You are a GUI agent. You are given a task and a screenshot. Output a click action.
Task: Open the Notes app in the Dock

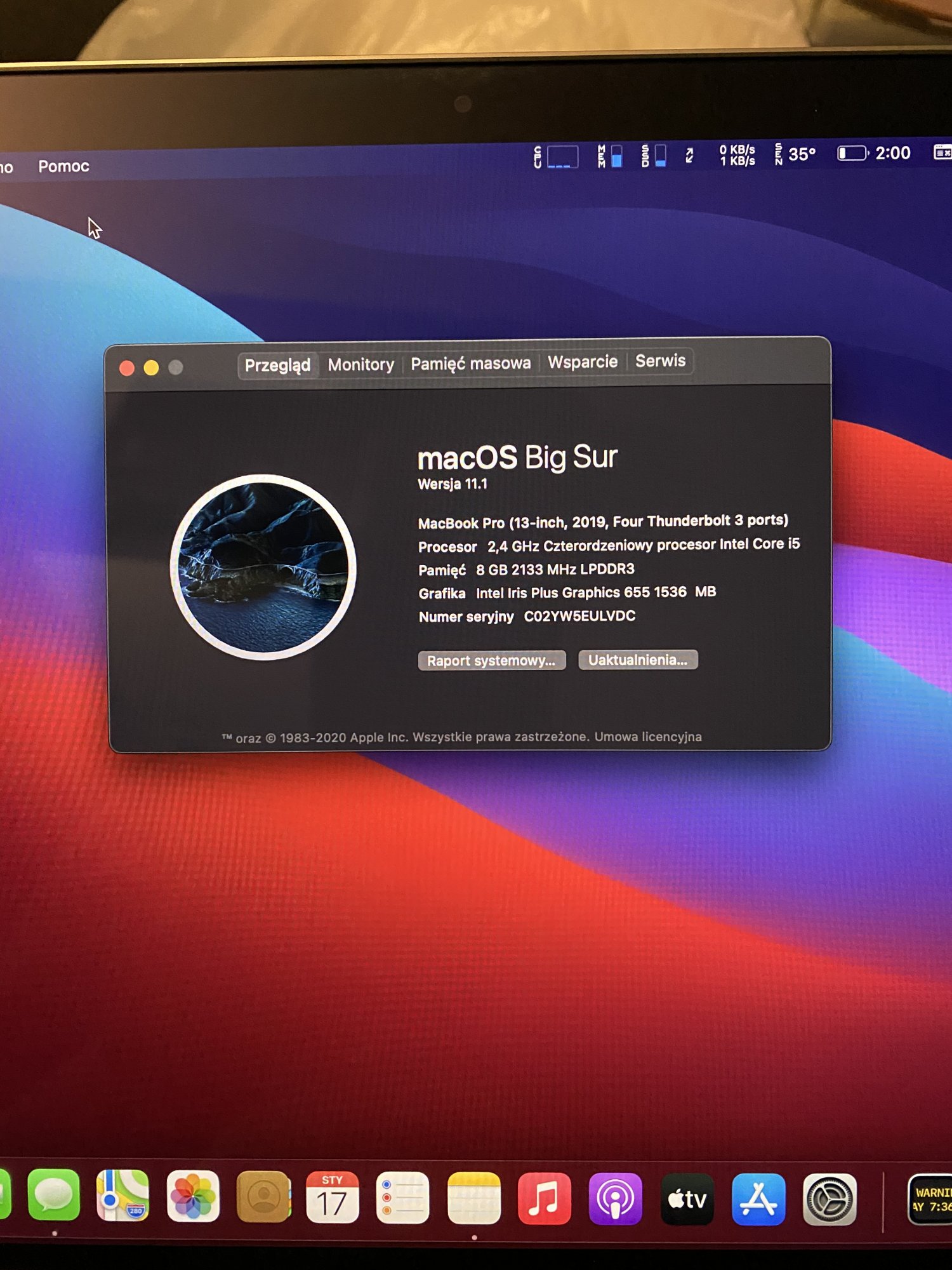pos(473,1198)
